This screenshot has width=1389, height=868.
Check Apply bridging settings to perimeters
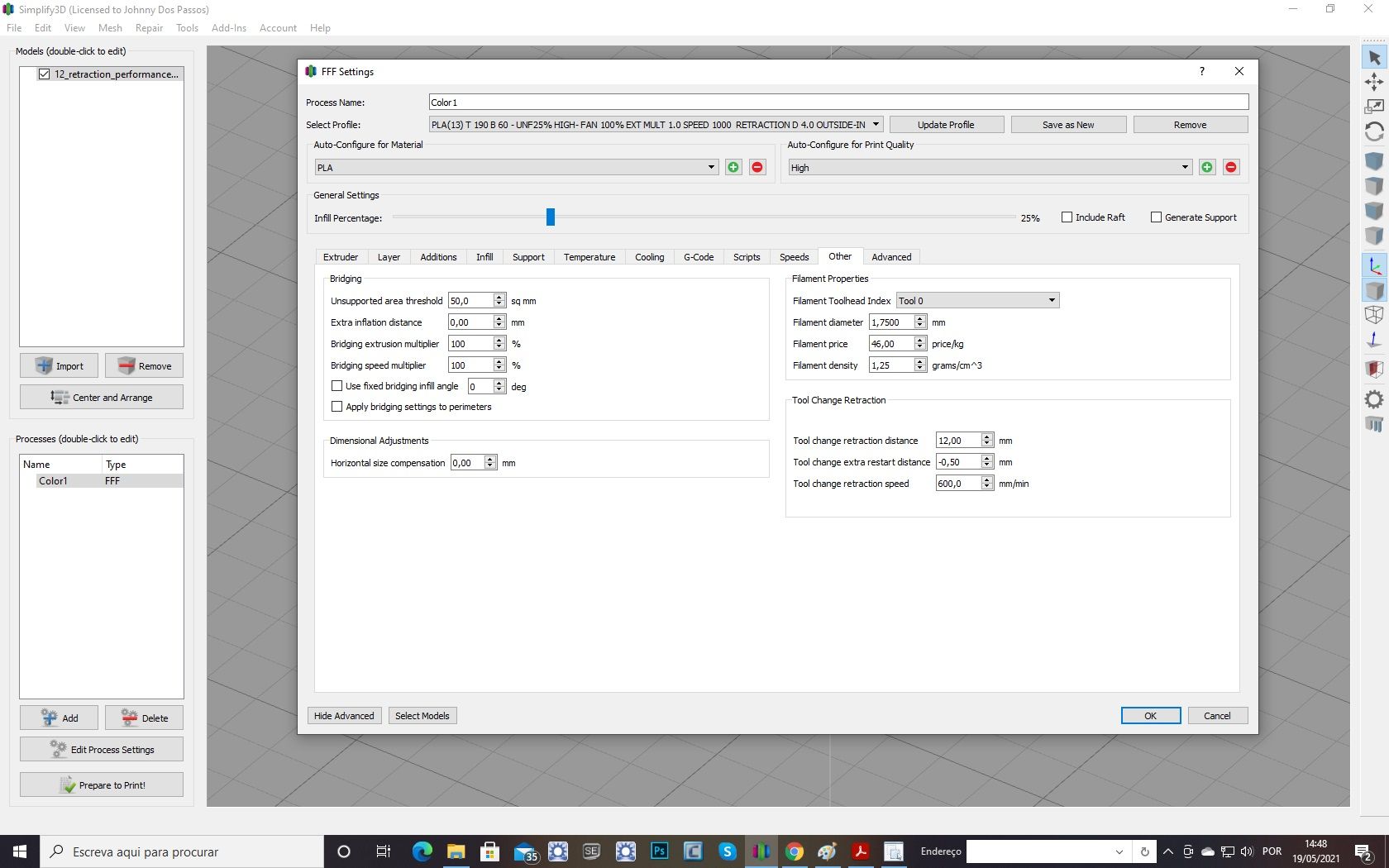337,407
